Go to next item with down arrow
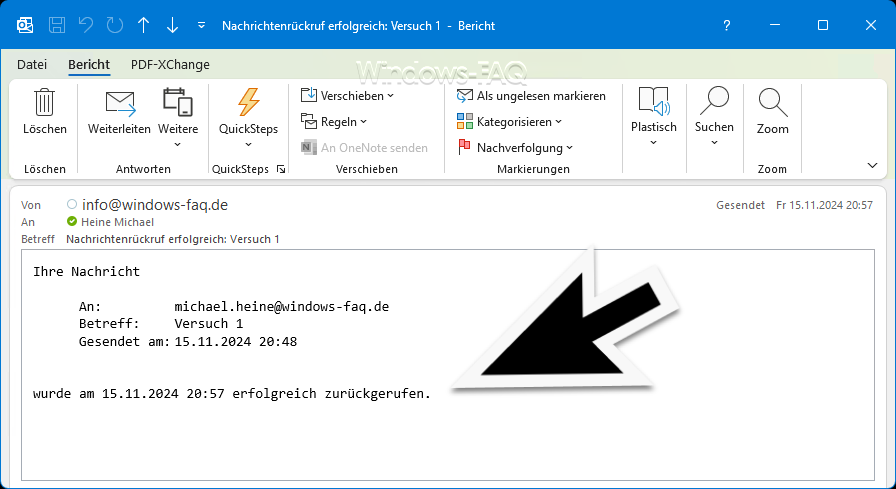896x489 pixels. pyautogui.click(x=172, y=25)
